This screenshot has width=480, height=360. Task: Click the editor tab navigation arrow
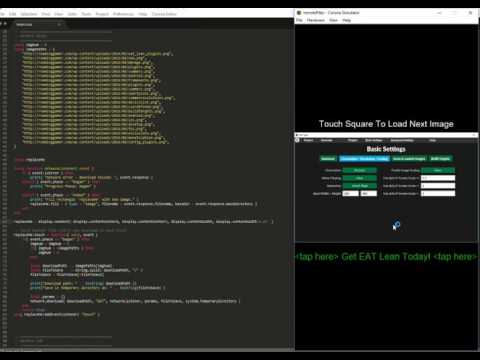[4, 24]
